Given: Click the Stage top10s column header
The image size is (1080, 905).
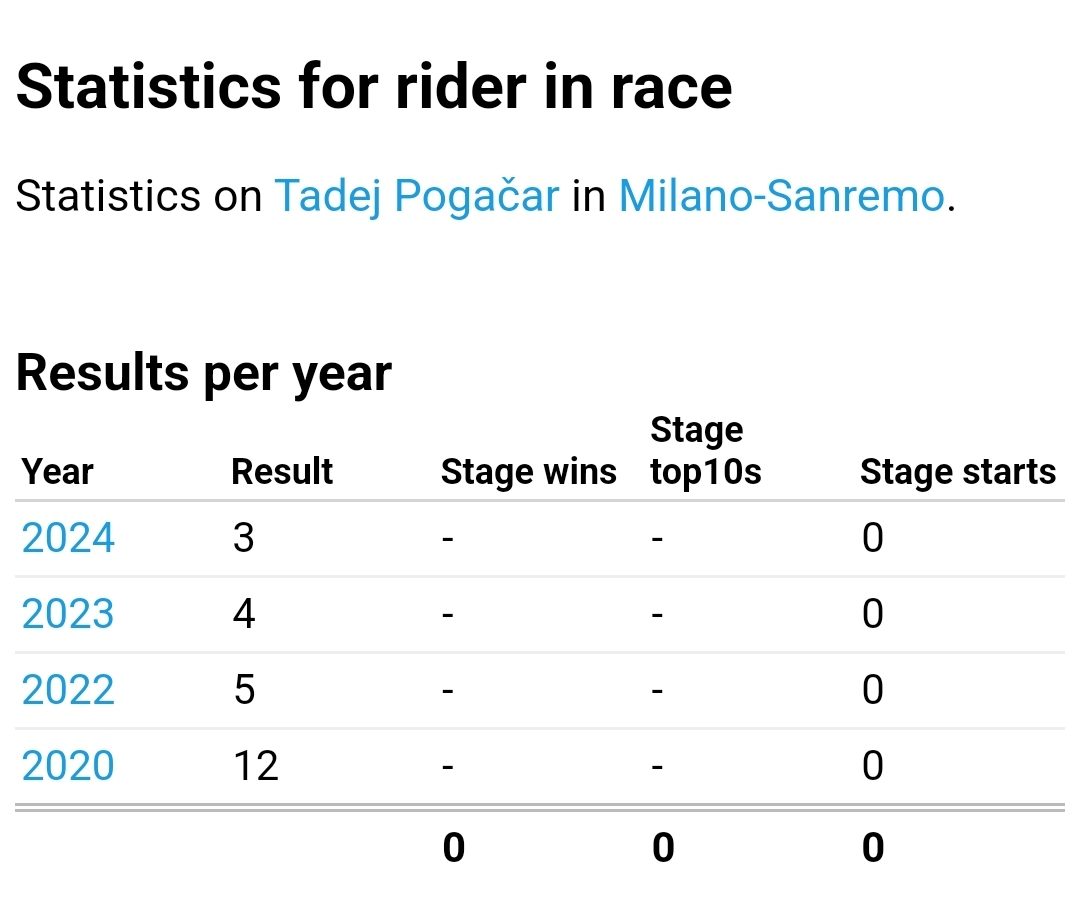Looking at the screenshot, I should coord(705,451).
